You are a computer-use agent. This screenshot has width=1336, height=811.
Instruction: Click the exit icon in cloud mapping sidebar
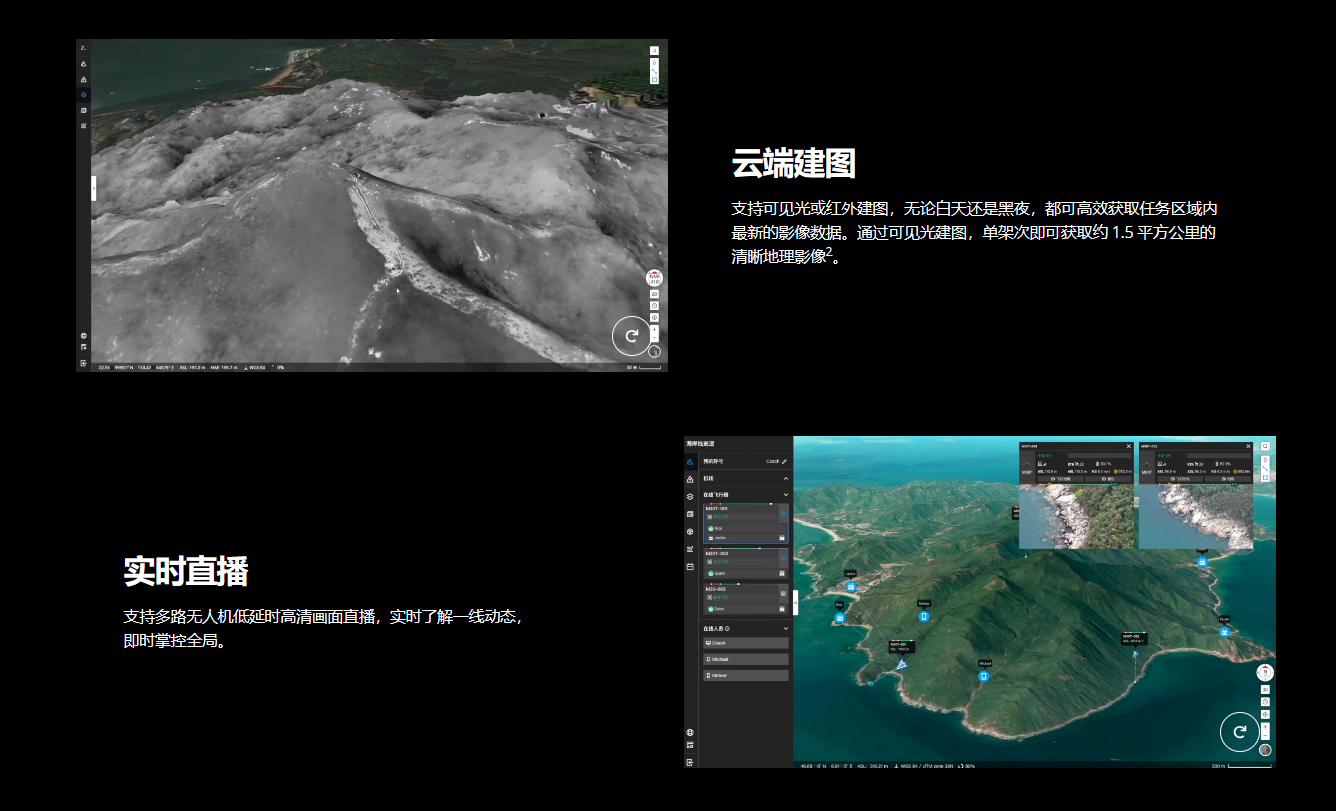coord(84,363)
